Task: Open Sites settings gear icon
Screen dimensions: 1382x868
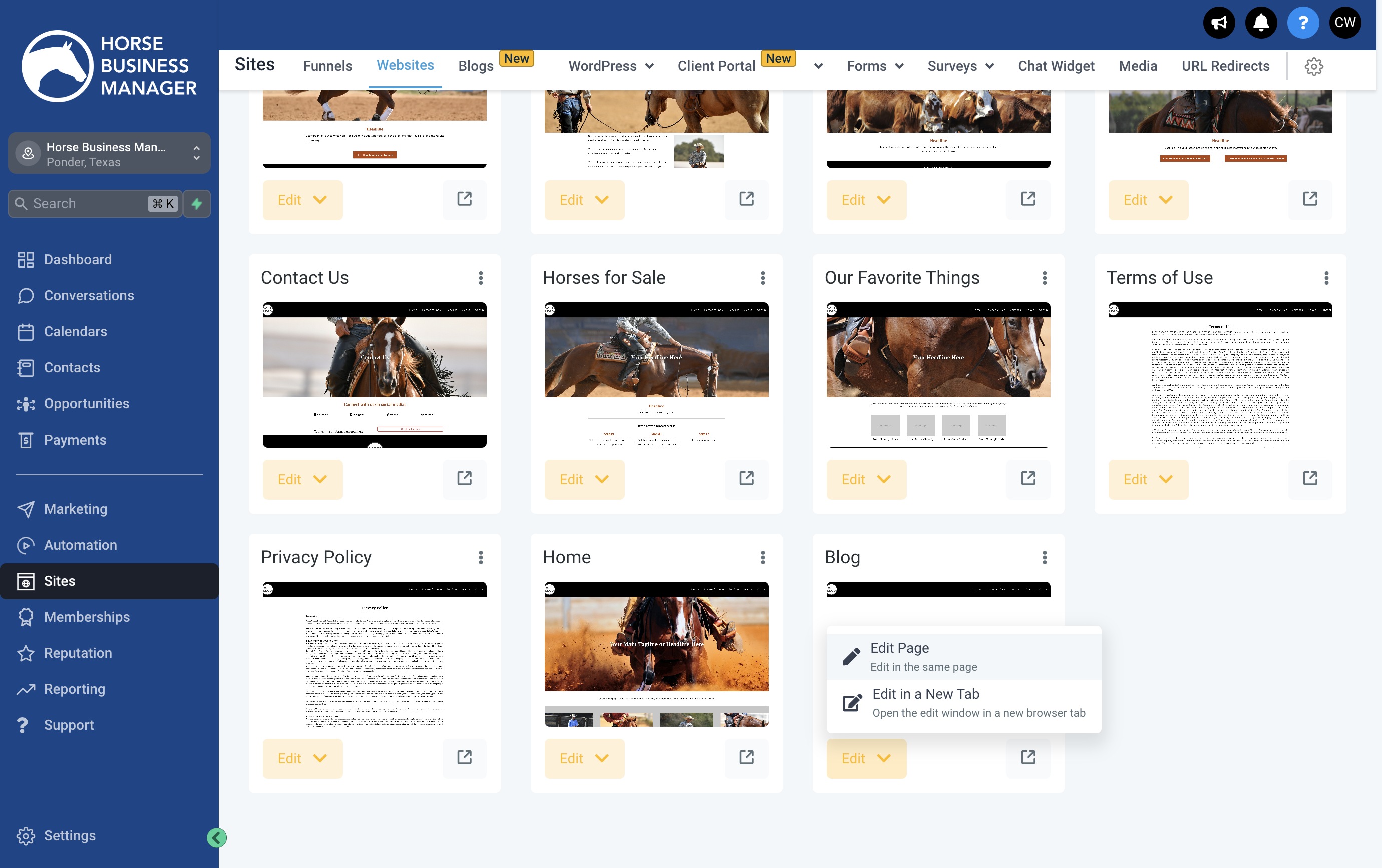Action: 1314,66
